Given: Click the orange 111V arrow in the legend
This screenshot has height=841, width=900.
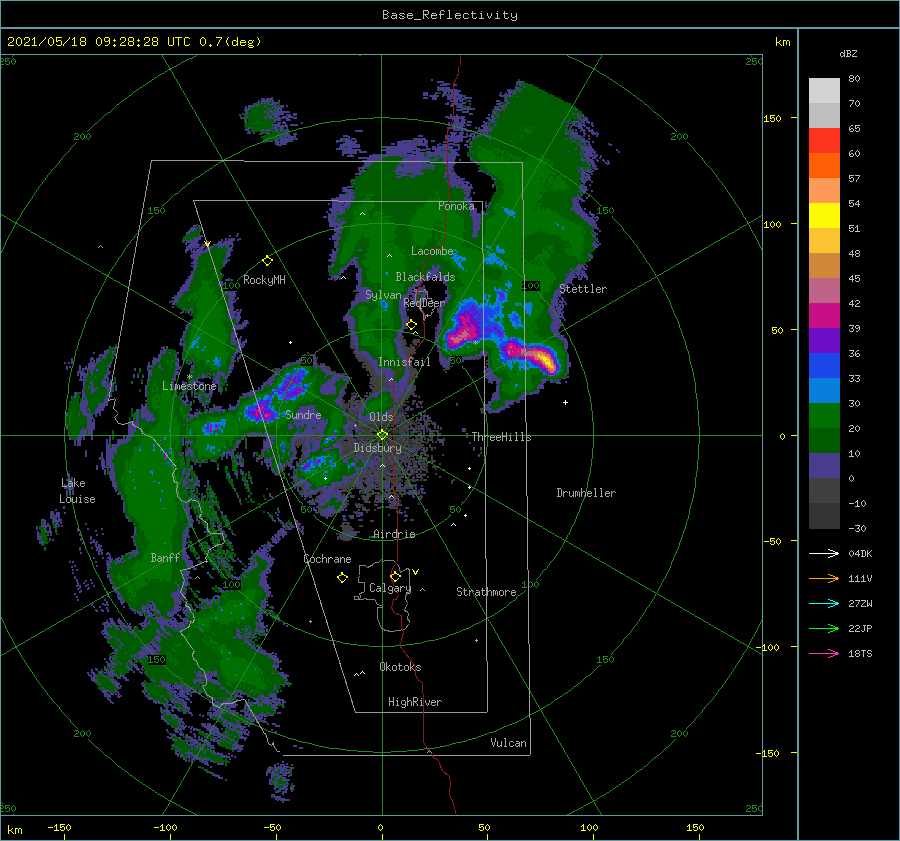Looking at the screenshot, I should click(x=824, y=579).
